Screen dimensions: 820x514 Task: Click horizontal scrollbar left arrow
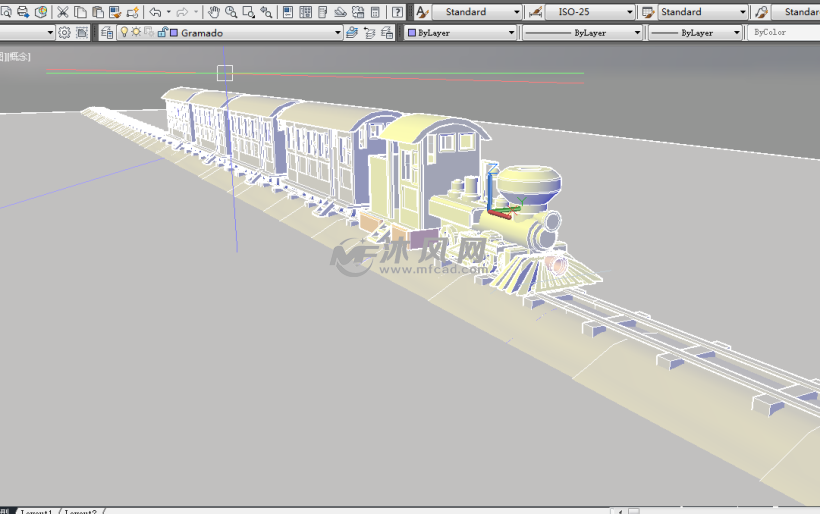click(620, 511)
